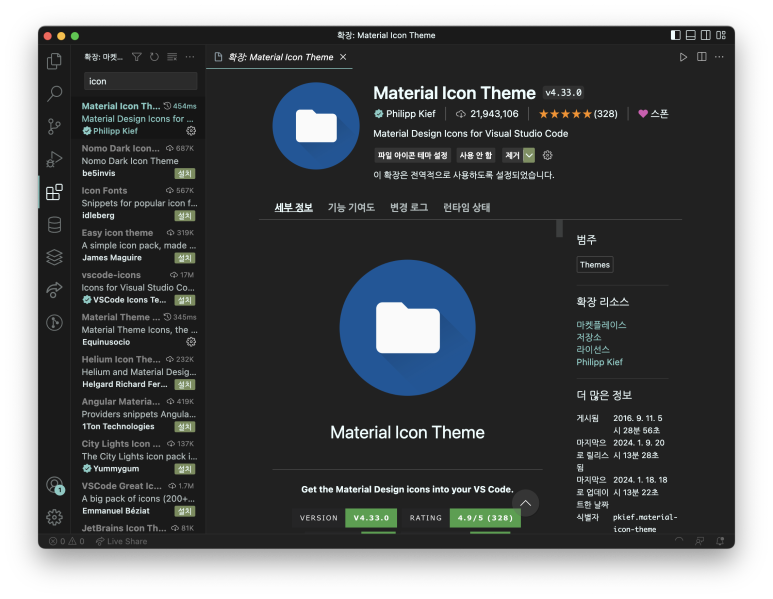Refresh the extensions list
The width and height of the screenshot is (773, 599).
coord(154,57)
